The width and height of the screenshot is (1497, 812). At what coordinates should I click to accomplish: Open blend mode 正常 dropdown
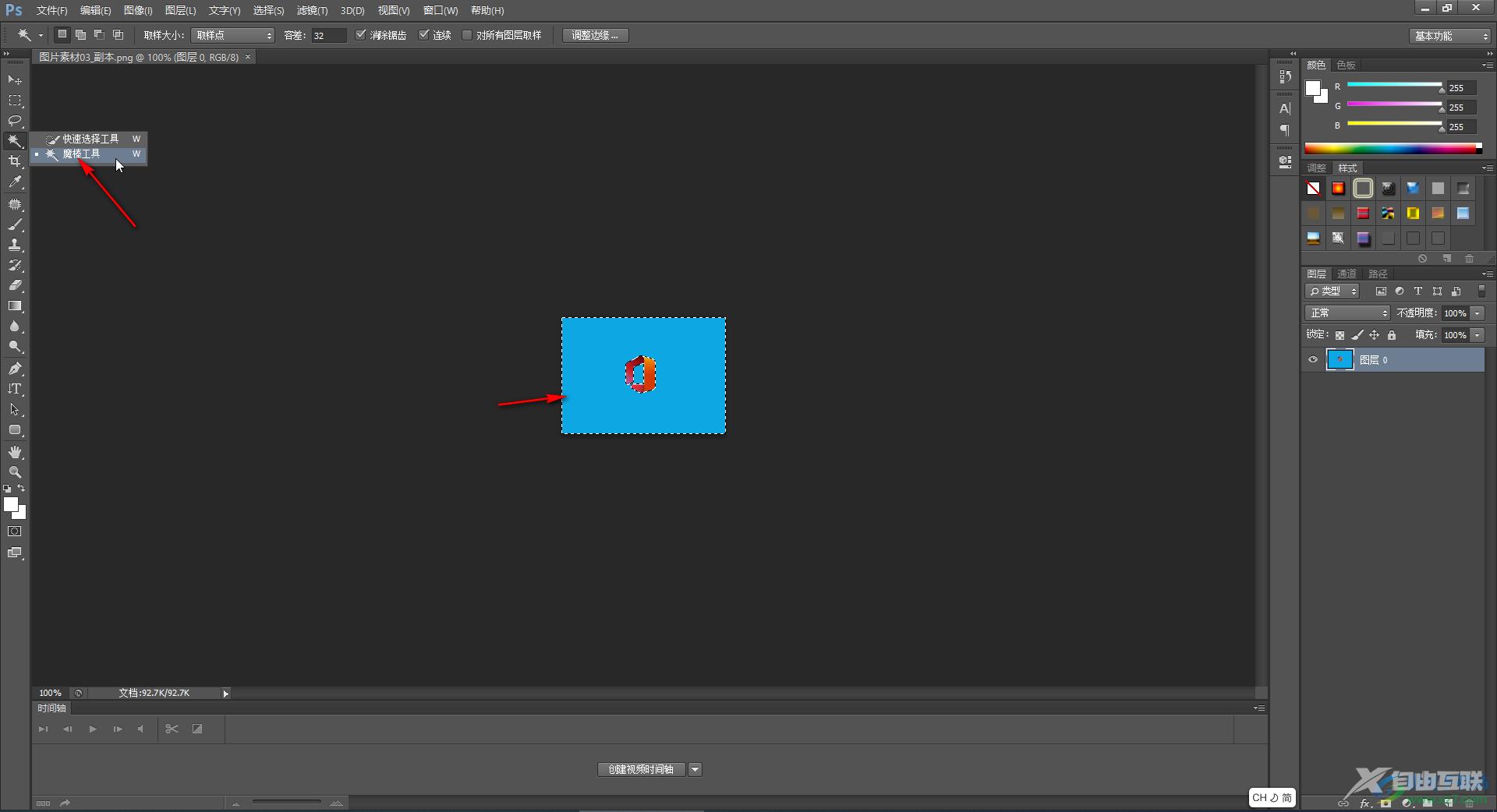tap(1347, 312)
